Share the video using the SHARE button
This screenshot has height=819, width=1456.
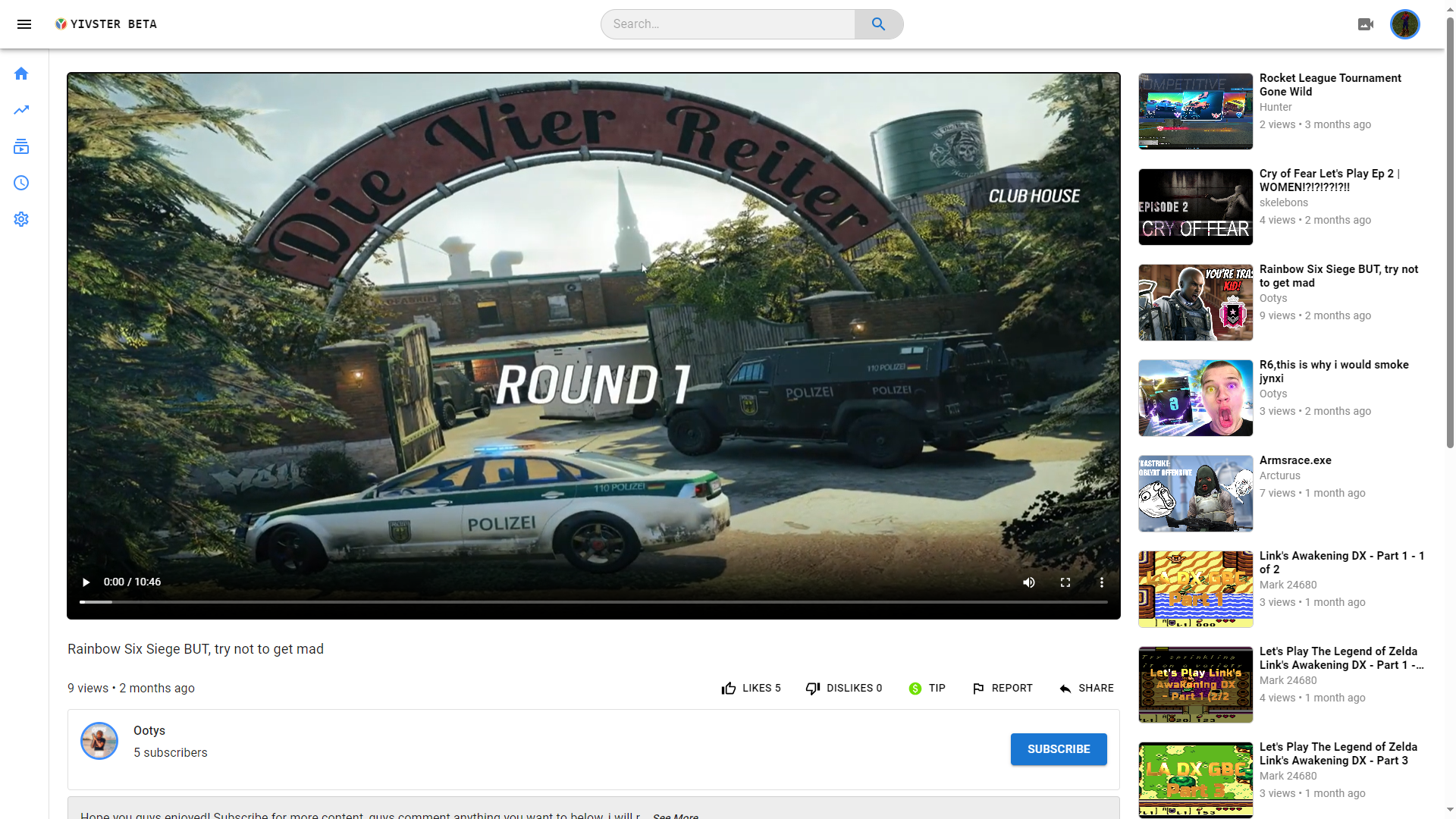pyautogui.click(x=1086, y=688)
